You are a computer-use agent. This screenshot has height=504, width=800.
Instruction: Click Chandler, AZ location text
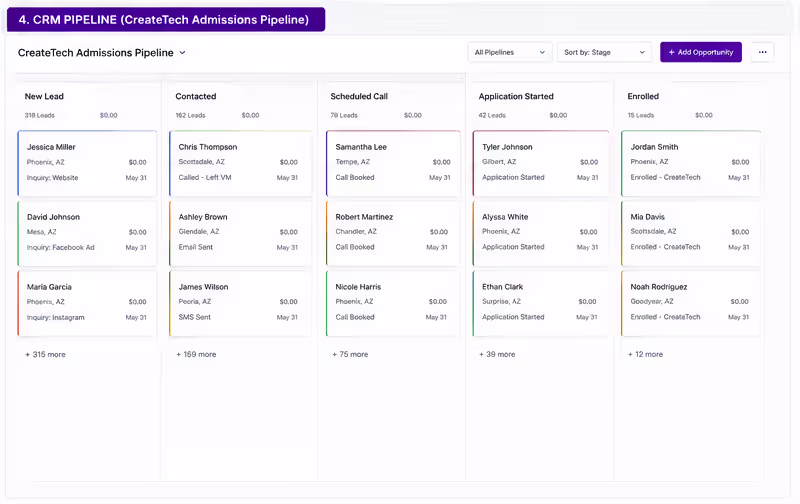(x=356, y=232)
